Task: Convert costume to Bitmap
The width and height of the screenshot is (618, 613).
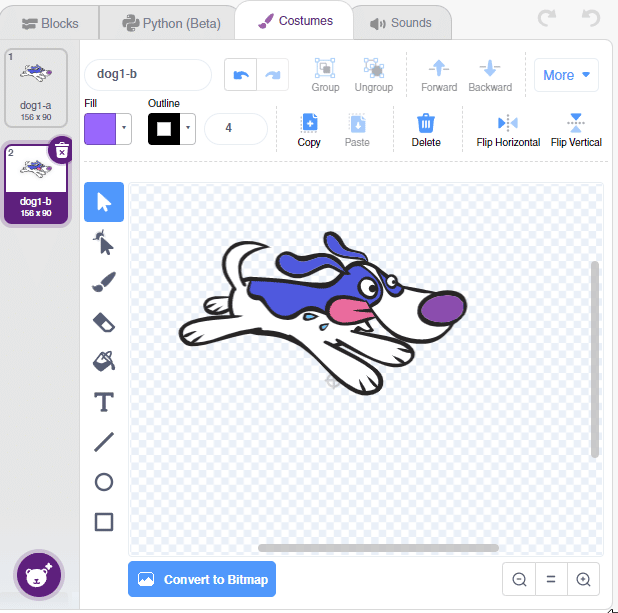Action: click(x=202, y=579)
